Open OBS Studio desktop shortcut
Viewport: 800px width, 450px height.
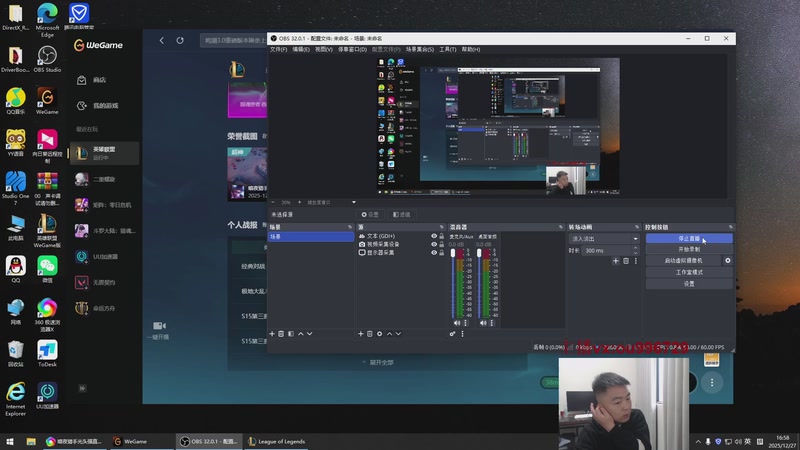(x=47, y=59)
